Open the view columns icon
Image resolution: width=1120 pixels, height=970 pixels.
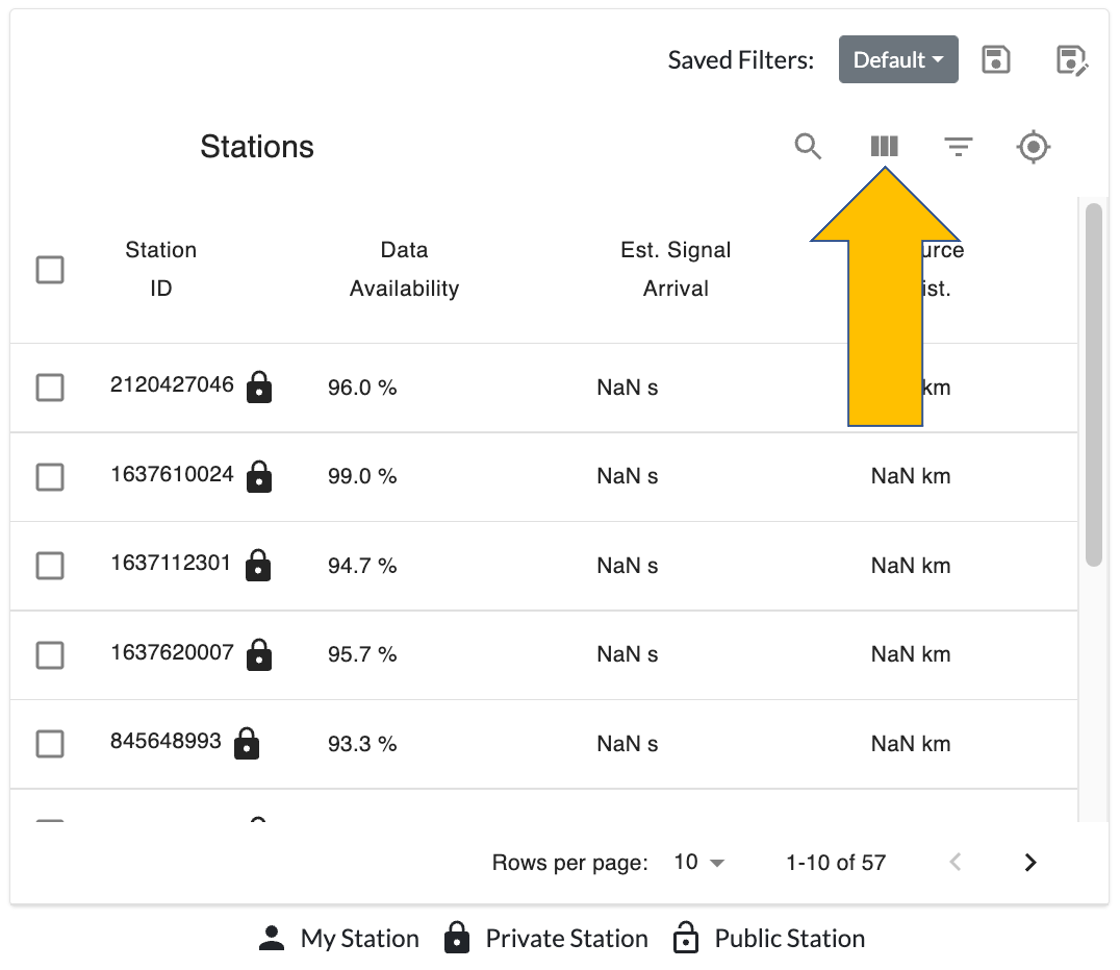point(884,147)
